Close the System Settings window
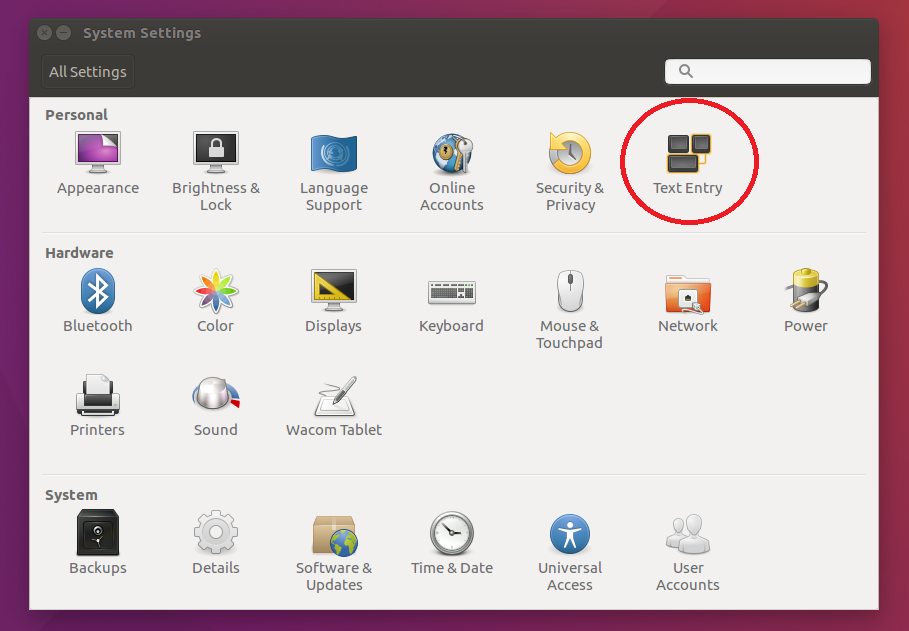Image resolution: width=909 pixels, height=631 pixels. 45,33
